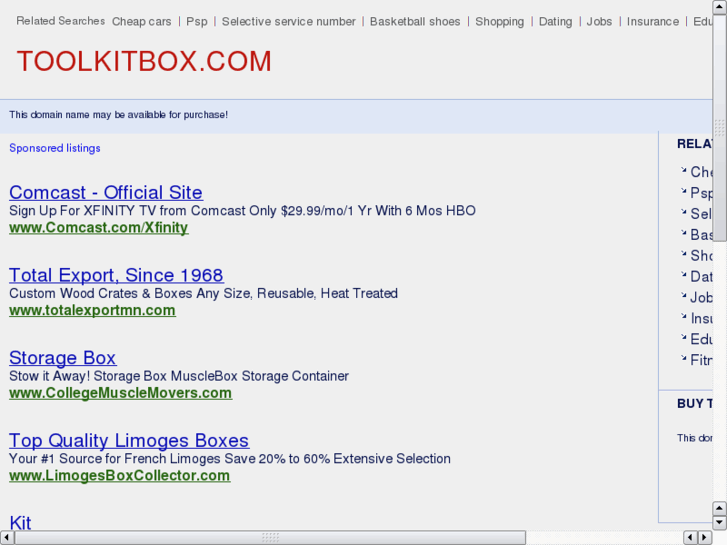Click sidebar arrow bullet beside 'Sho'
Viewport: 727px width, 545px height.
[x=683, y=254]
